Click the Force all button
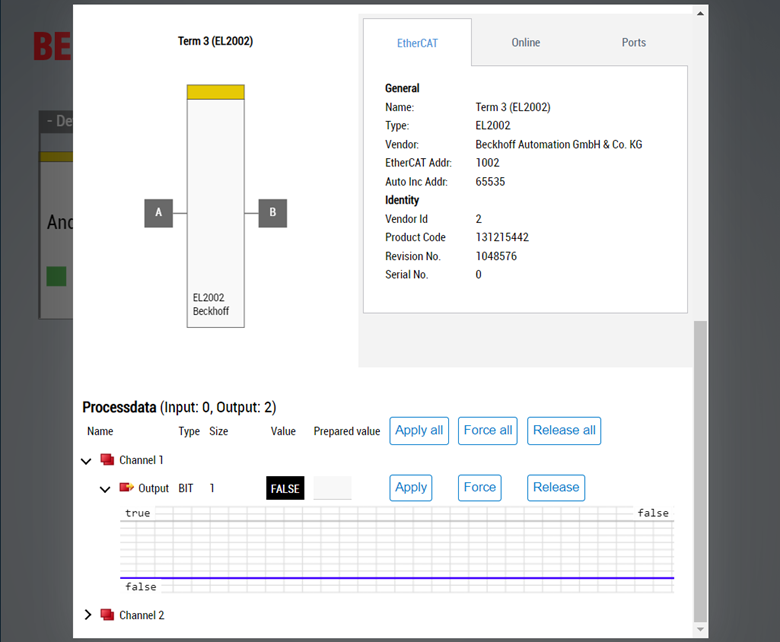The height and width of the screenshot is (642, 780). tap(488, 431)
